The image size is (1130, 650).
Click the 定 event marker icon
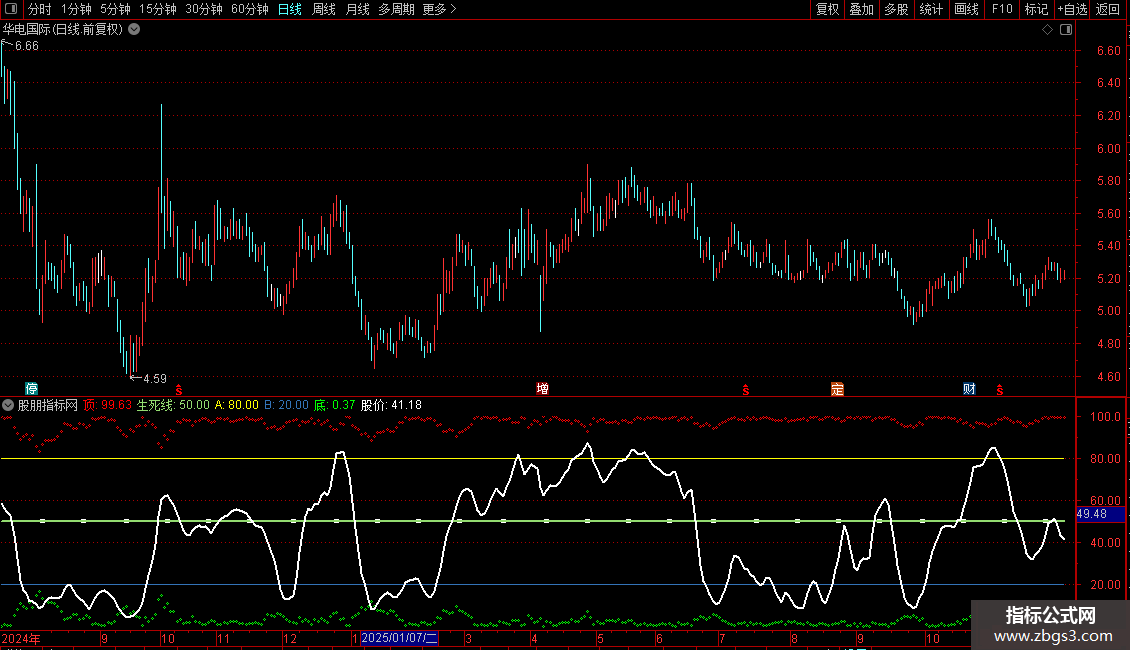tap(836, 389)
